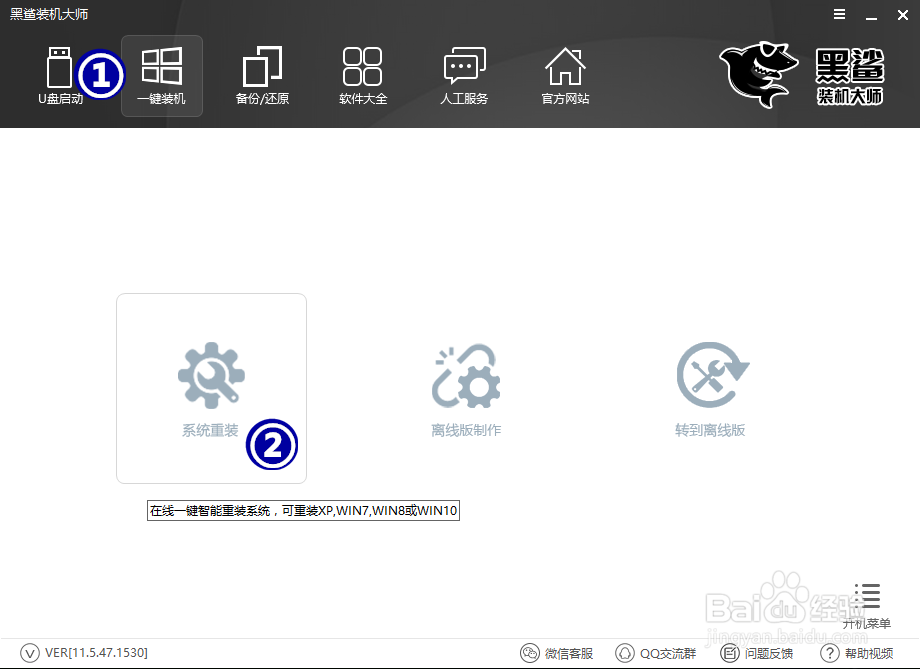This screenshot has width=920, height=669.
Task: Click the version update arrow icon
Action: pyautogui.click(x=30, y=652)
